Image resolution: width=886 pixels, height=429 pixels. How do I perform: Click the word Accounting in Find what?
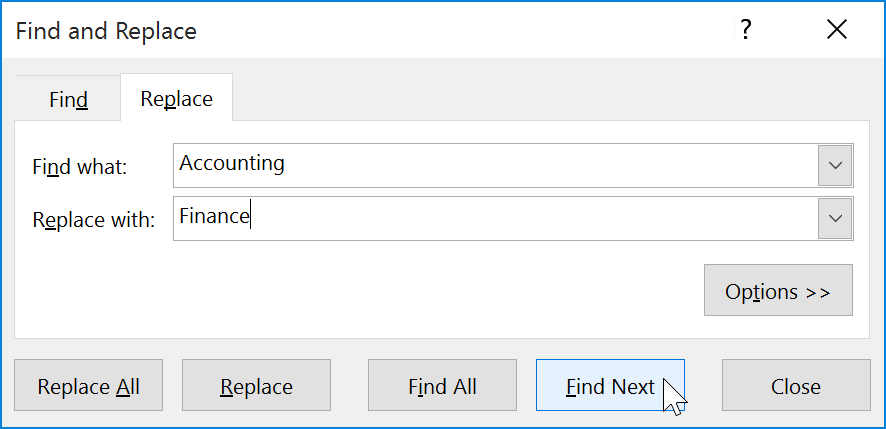coord(232,164)
